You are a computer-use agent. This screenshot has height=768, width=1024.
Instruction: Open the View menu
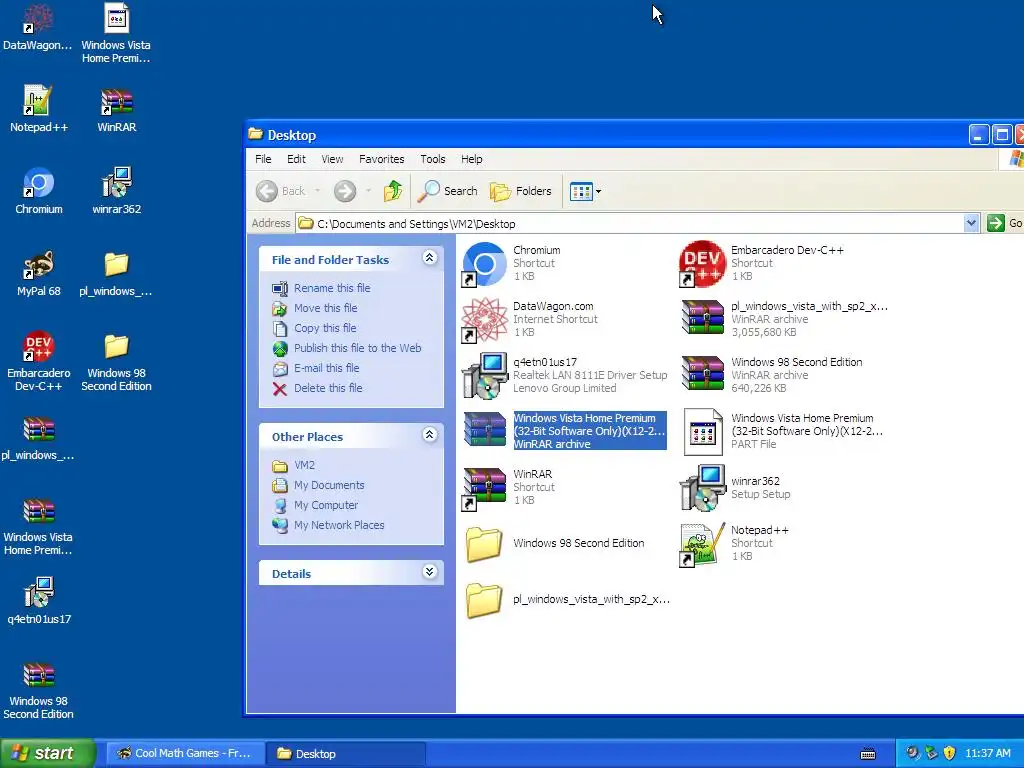332,159
